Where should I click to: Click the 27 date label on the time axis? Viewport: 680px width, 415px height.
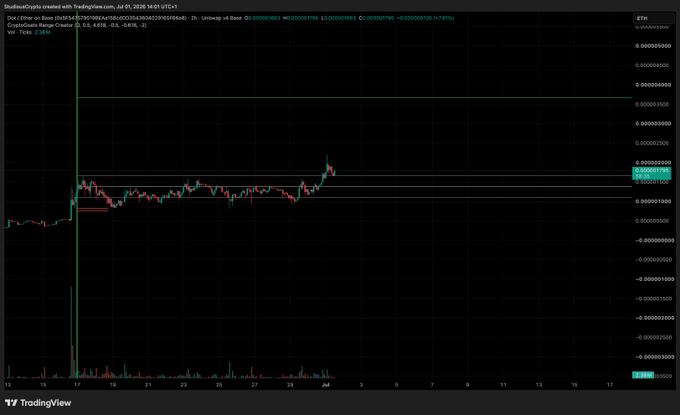coord(255,385)
